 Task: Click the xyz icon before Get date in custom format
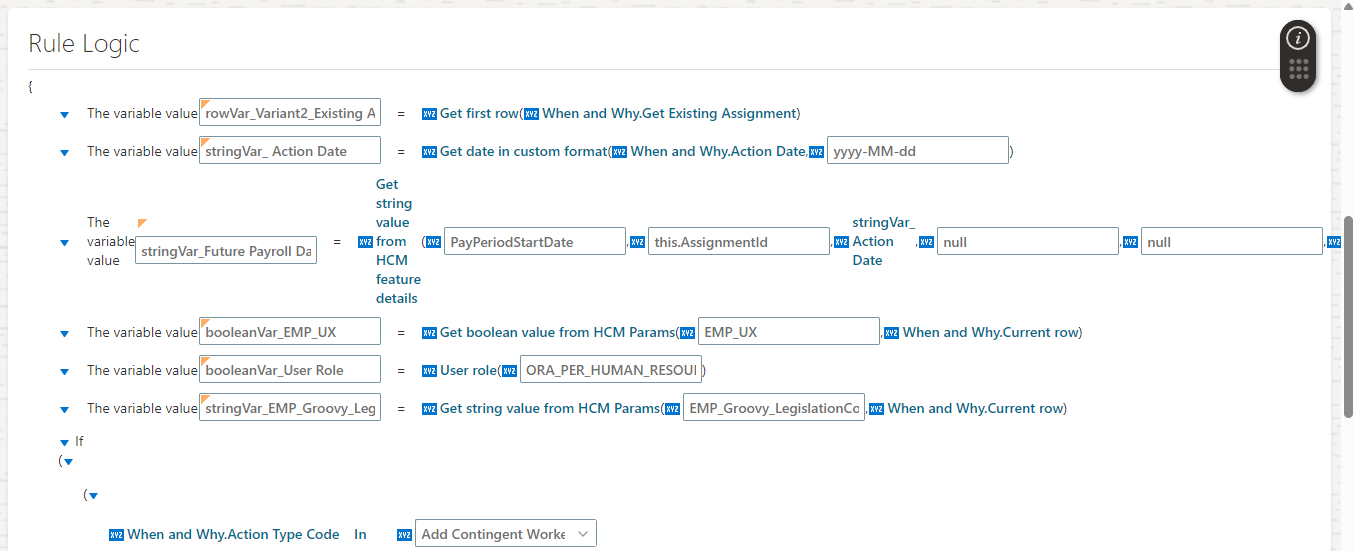click(x=430, y=152)
